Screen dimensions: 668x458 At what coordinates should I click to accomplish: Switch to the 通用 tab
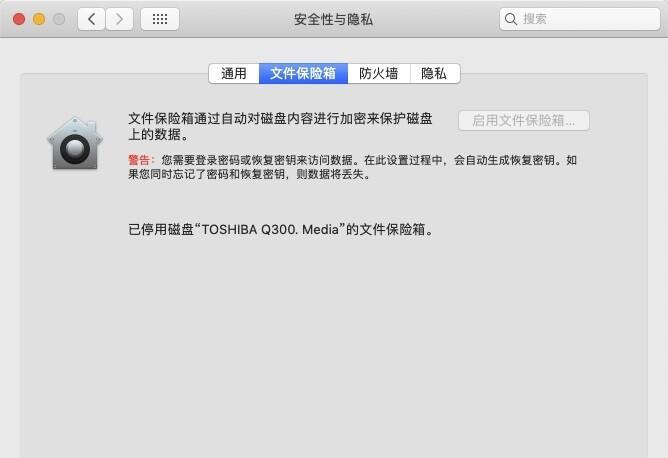click(x=234, y=73)
